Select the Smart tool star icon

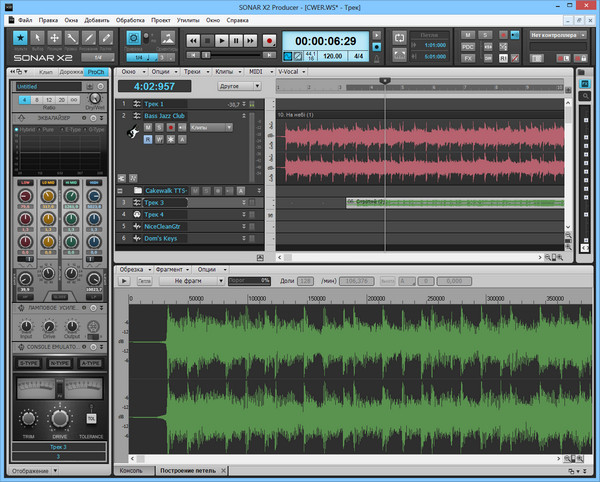[20, 38]
